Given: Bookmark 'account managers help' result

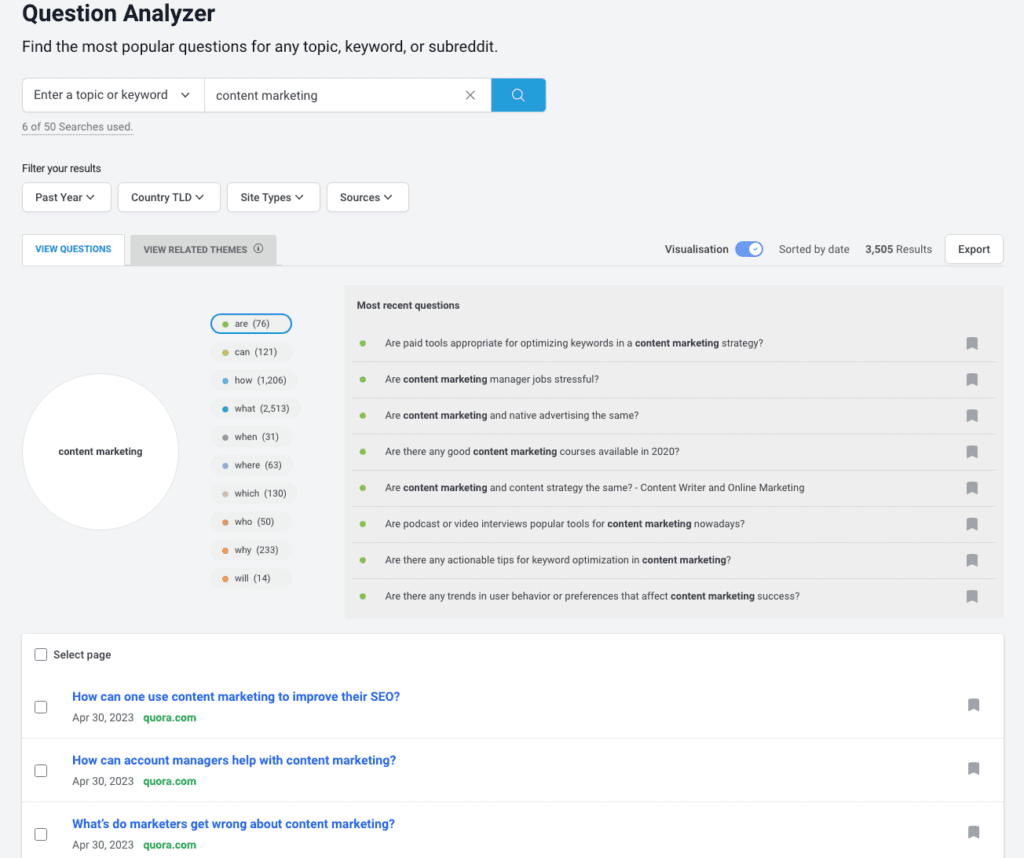Looking at the screenshot, I should [973, 769].
